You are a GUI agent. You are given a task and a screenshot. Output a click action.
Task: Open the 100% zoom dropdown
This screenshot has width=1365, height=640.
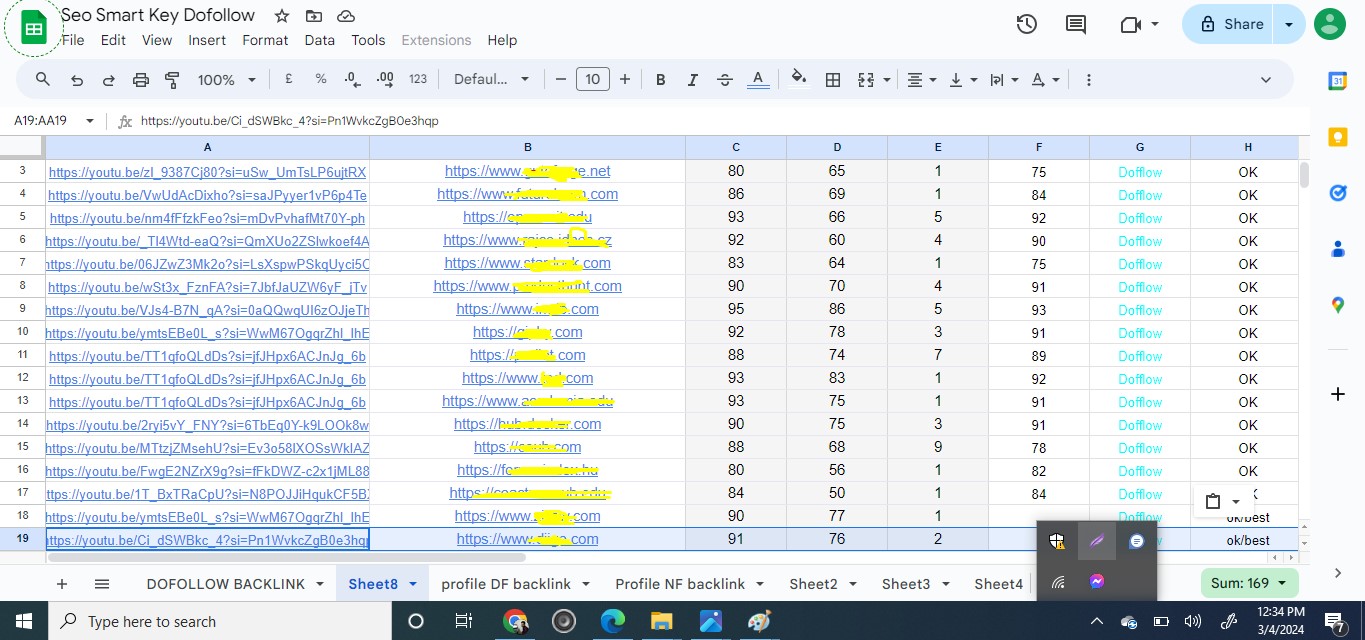[x=226, y=80]
